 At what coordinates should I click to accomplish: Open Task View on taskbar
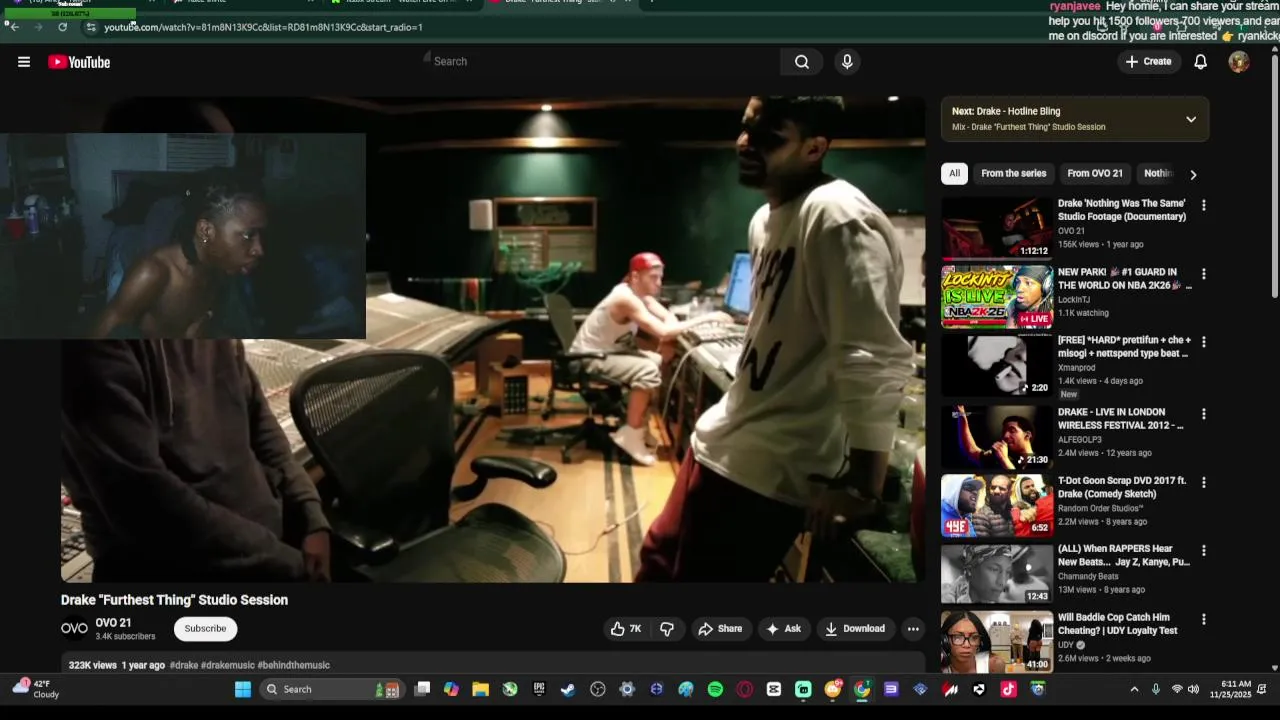pyautogui.click(x=422, y=689)
